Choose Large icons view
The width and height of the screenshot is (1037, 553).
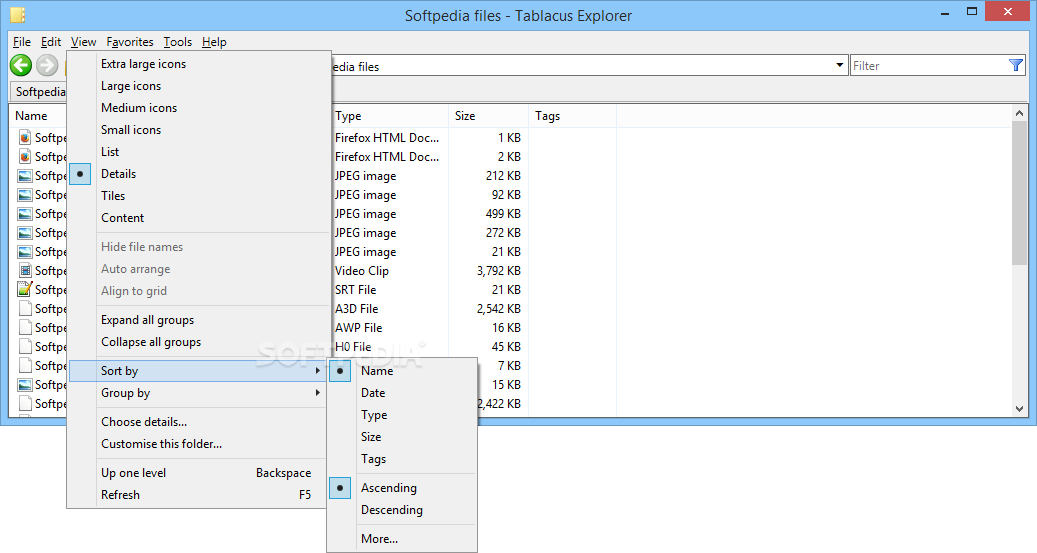(198, 86)
